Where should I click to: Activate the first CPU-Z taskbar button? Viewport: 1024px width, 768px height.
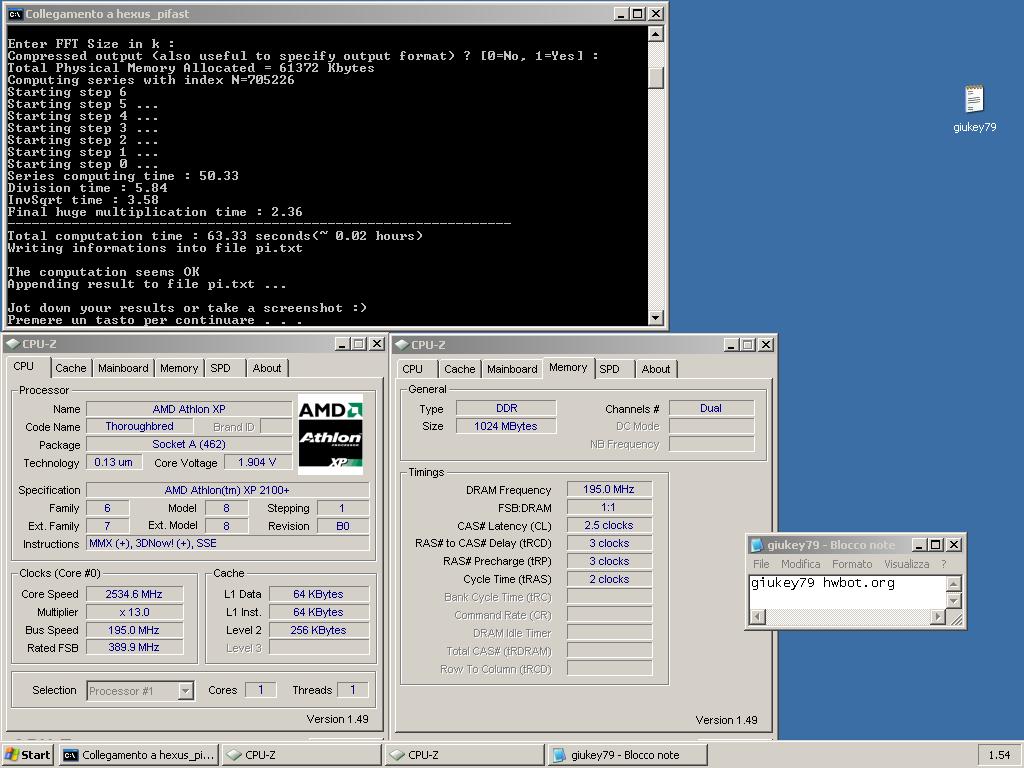(x=301, y=755)
